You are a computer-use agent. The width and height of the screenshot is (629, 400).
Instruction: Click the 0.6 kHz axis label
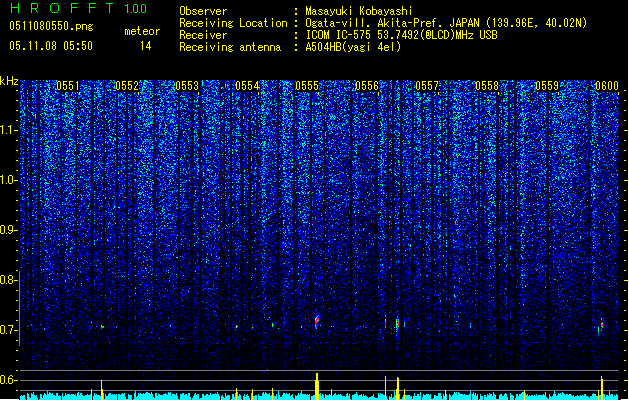[x=9, y=380]
